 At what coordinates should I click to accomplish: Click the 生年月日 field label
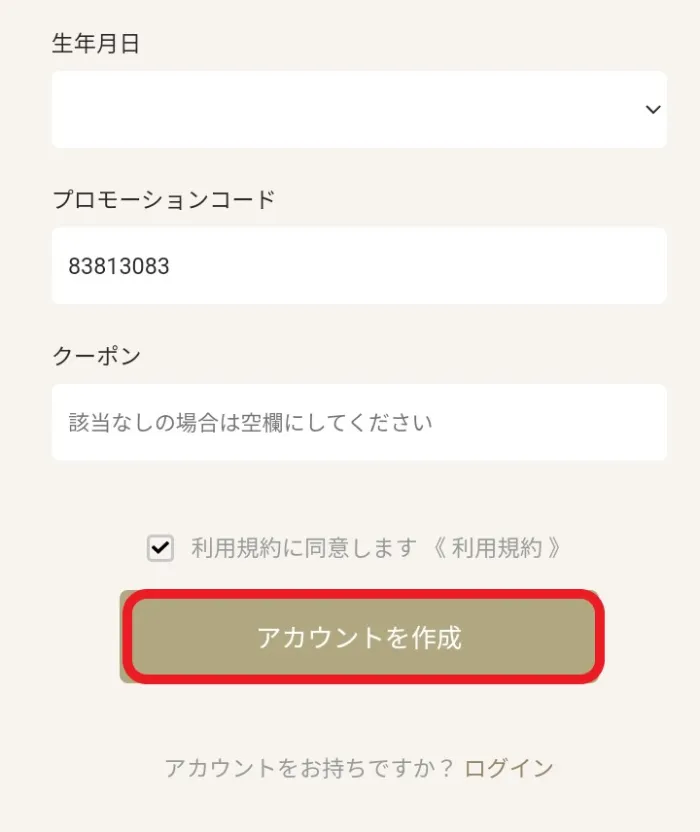(x=96, y=44)
